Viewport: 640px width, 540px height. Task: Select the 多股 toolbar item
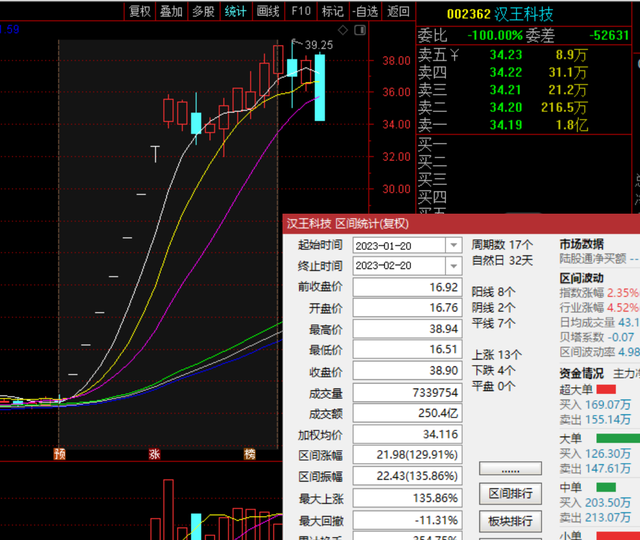tap(203, 11)
